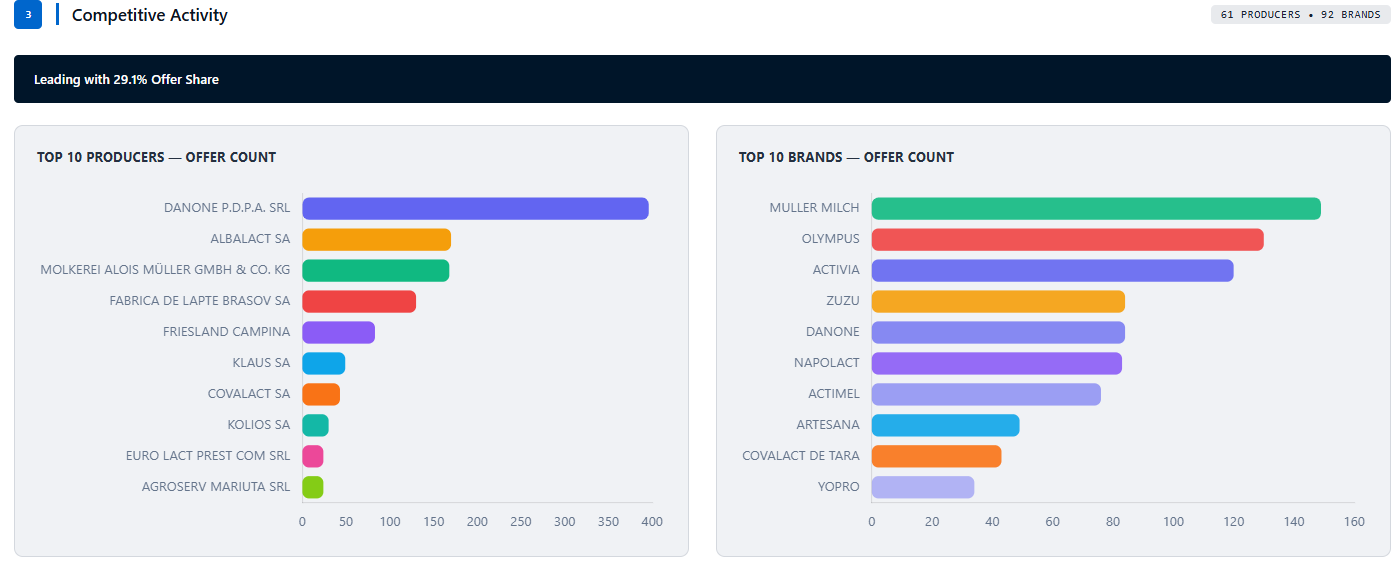Image resolution: width=1400 pixels, height=570 pixels.
Task: Click the 140 axis value in brands chart
Action: 1294,522
